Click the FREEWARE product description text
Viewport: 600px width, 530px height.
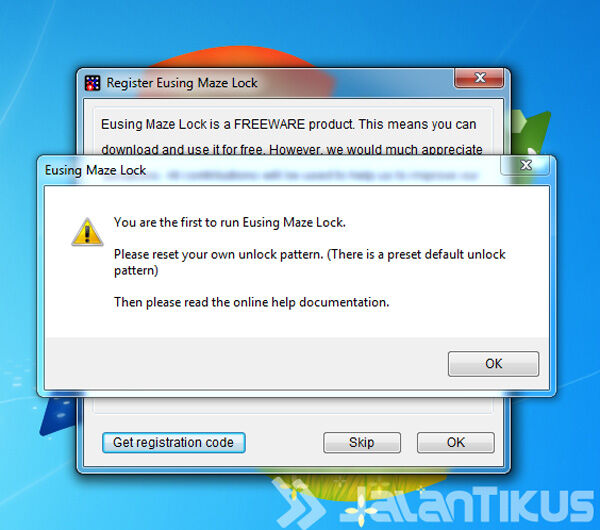[292, 137]
